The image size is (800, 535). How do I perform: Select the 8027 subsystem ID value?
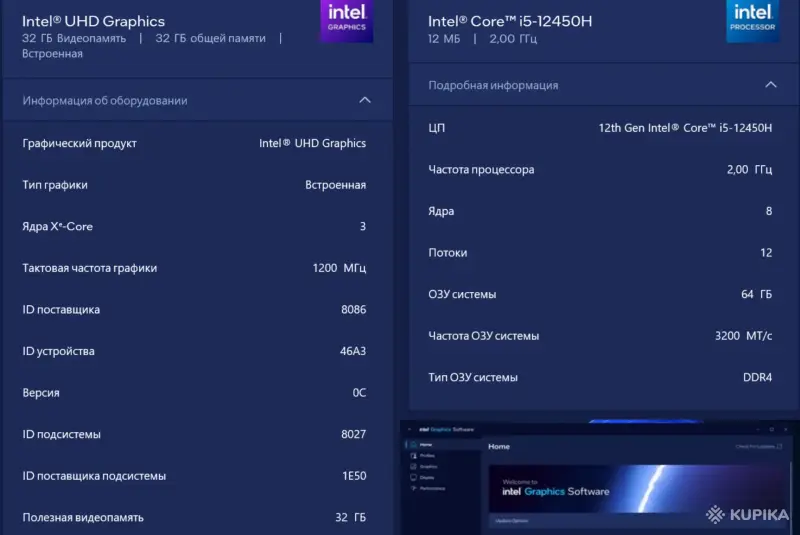[354, 435]
